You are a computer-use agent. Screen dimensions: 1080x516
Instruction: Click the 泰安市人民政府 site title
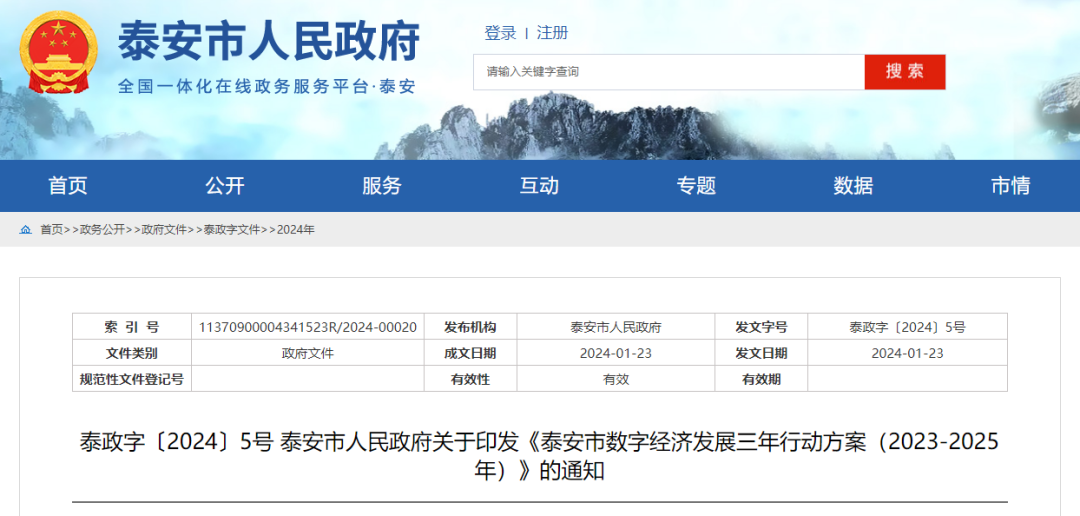coord(269,41)
